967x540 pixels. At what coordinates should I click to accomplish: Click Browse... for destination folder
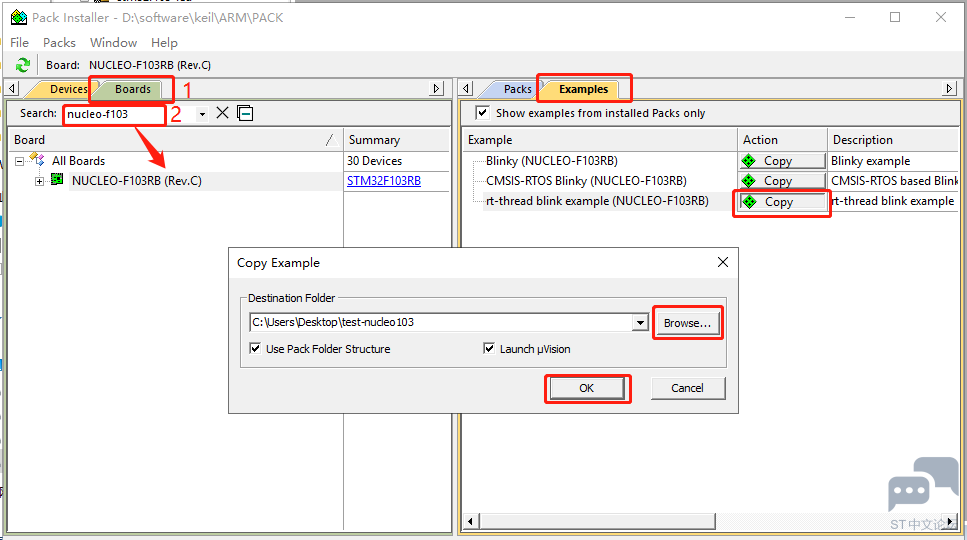pos(687,323)
